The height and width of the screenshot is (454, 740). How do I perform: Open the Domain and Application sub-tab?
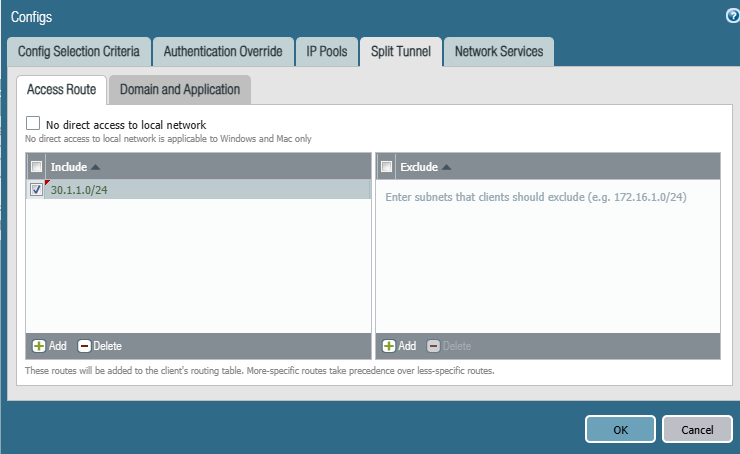click(x=180, y=90)
